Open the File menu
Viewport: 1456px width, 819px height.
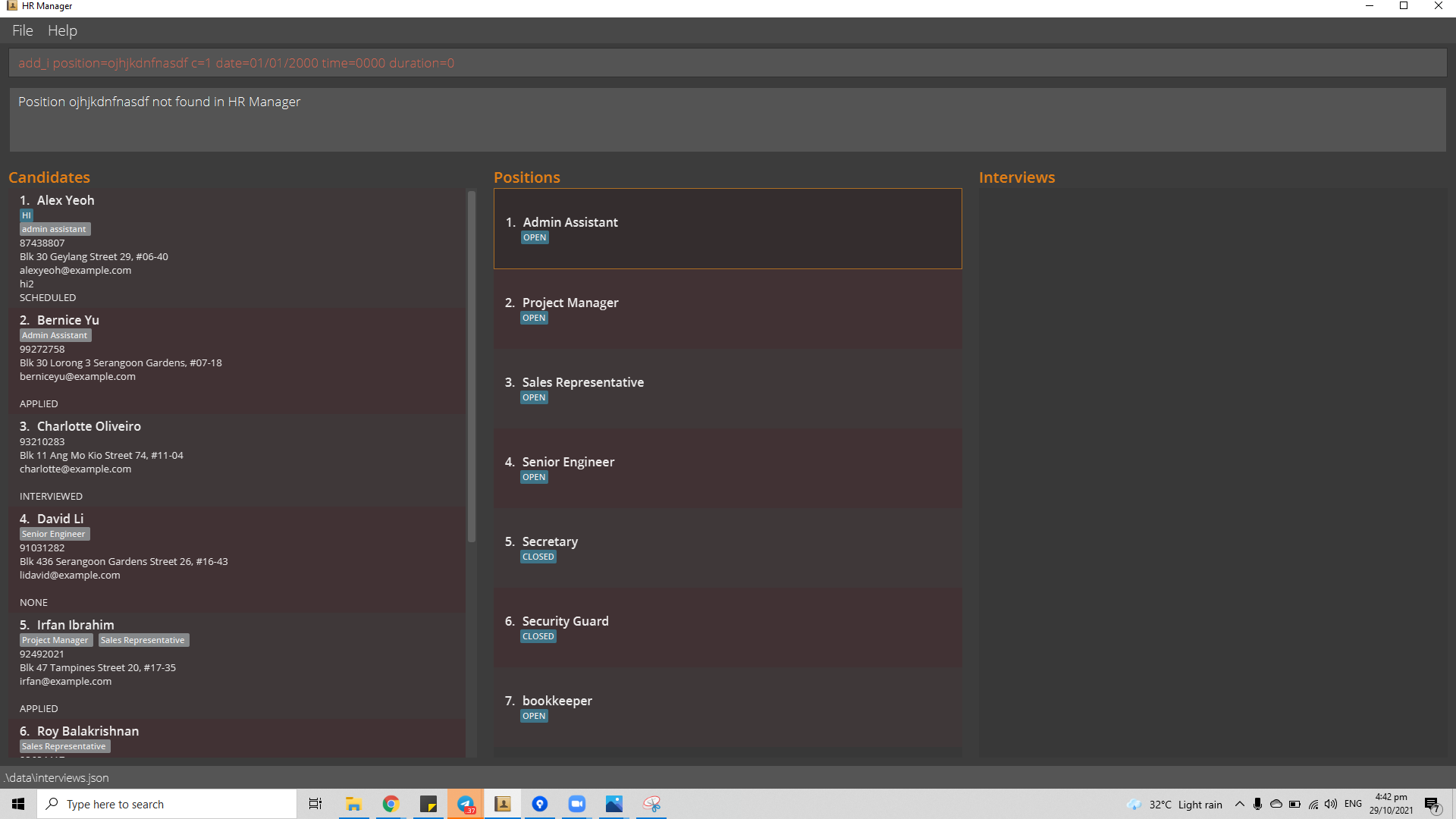coord(22,30)
